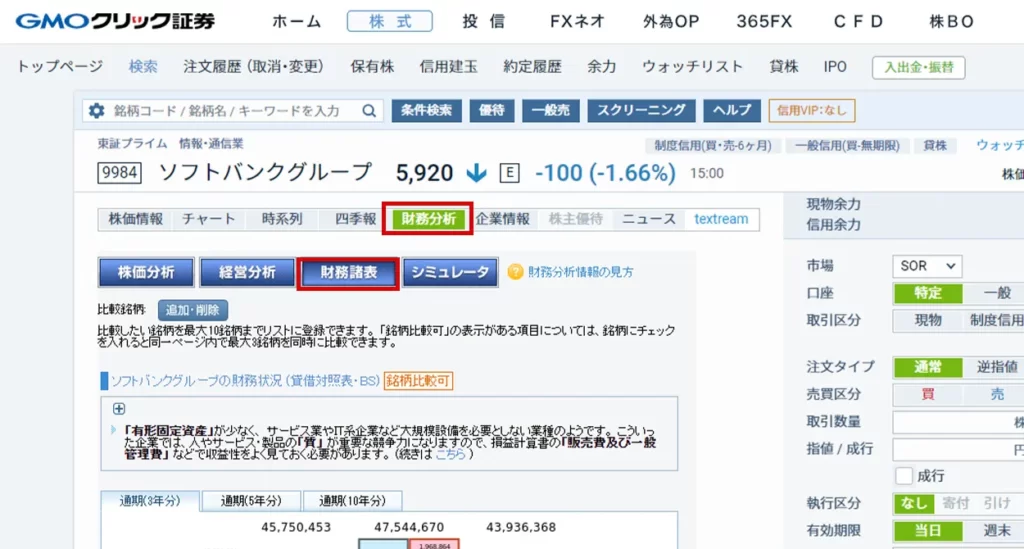Open 信用建玉 submenu
1024x549 pixels.
tap(449, 67)
